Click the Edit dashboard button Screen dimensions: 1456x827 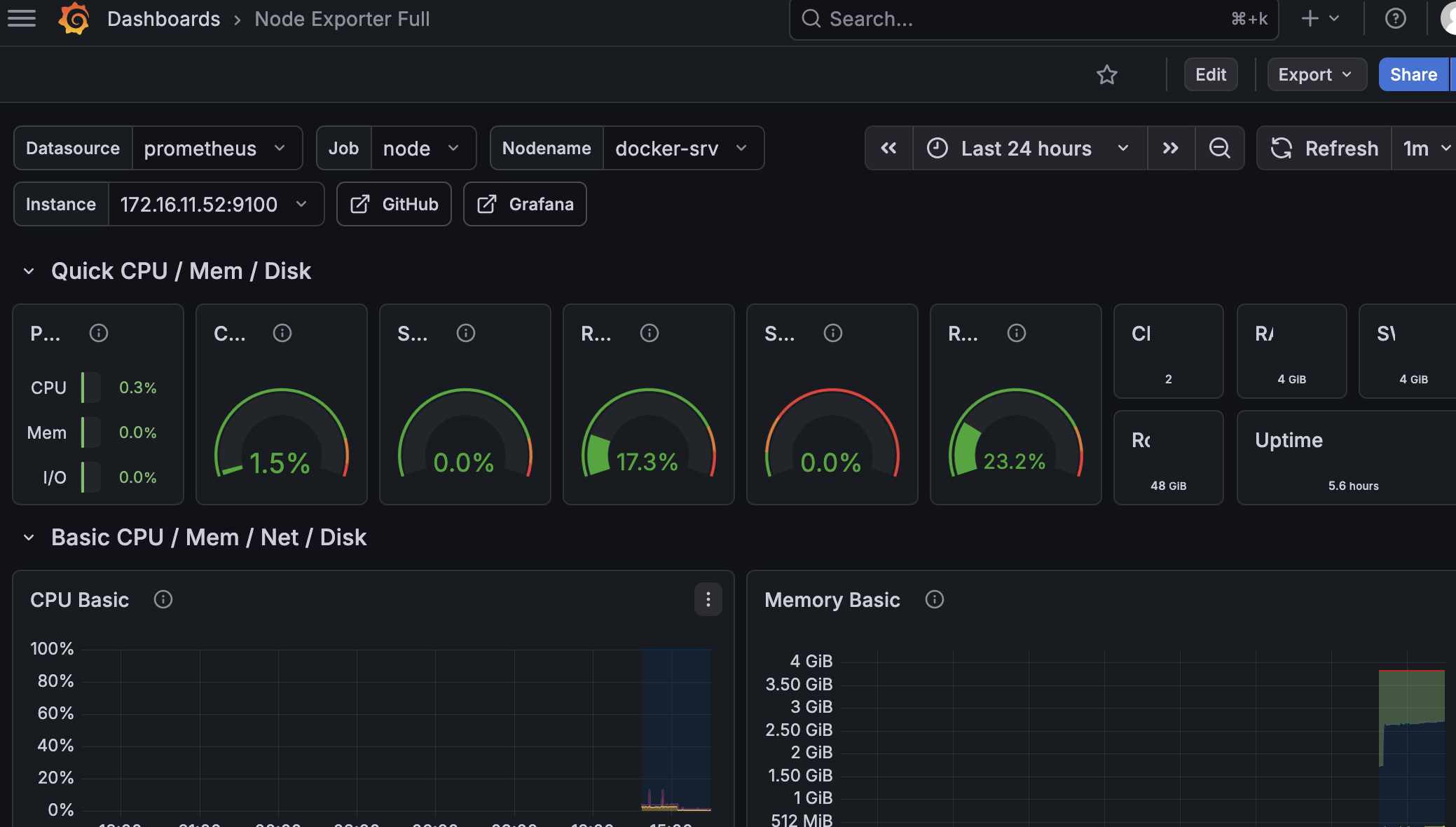1210,74
